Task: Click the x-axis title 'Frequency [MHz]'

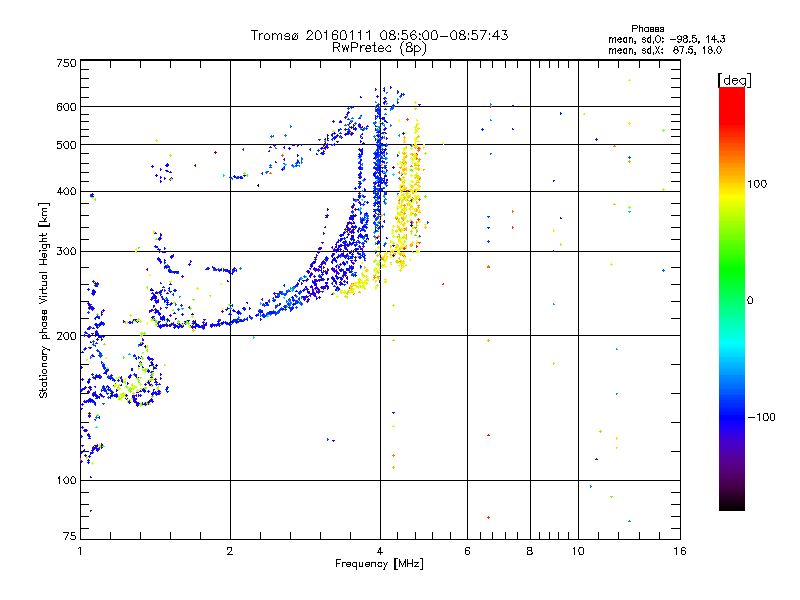Action: pyautogui.click(x=379, y=564)
